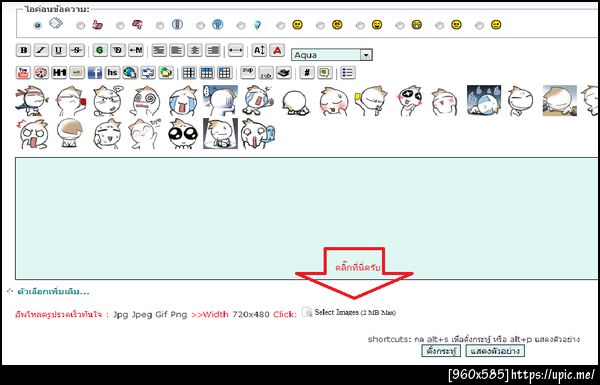600x385 pixels.
Task: Click the red A font color button
Action: [277, 50]
